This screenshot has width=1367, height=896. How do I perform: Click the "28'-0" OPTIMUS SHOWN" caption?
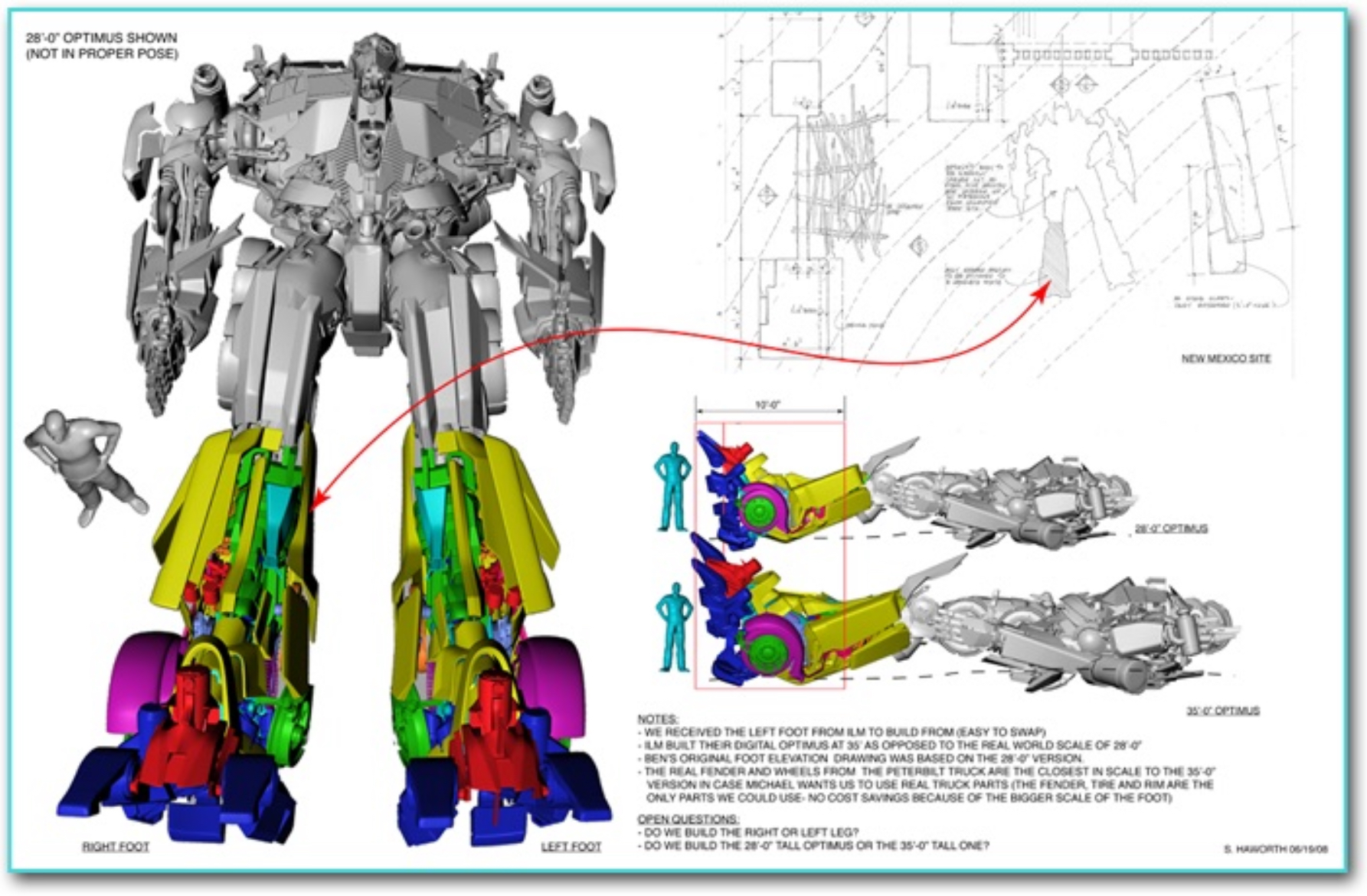(x=101, y=38)
